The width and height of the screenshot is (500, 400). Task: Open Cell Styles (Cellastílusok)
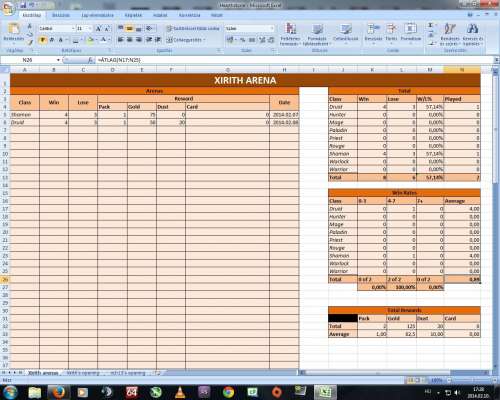pos(346,33)
